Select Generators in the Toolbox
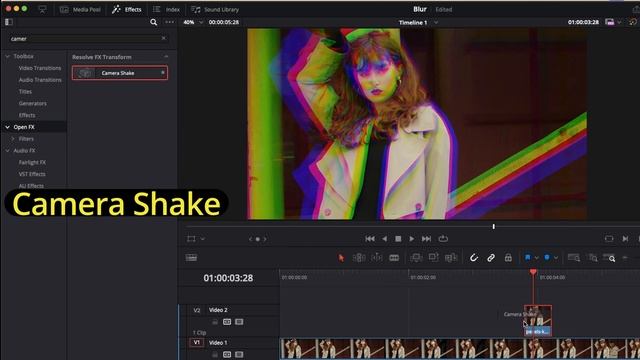640x360 pixels. pos(32,104)
